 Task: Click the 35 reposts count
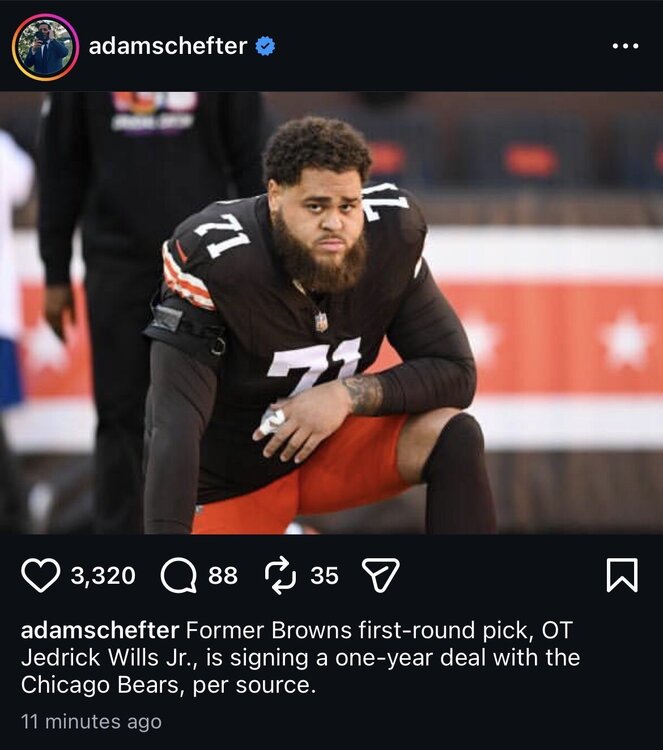click(x=324, y=575)
